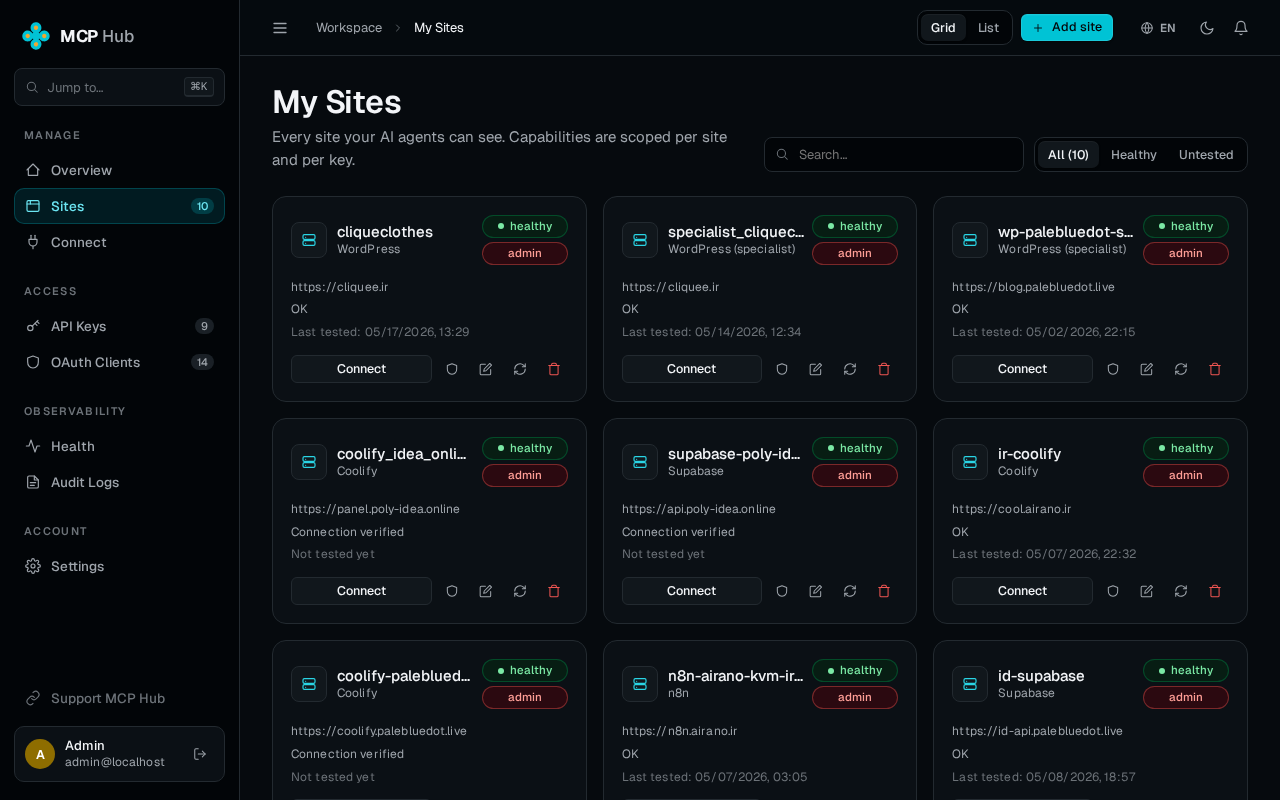Toggle the sidebar with the hamburger icon
The image size is (1280, 800).
(x=280, y=28)
